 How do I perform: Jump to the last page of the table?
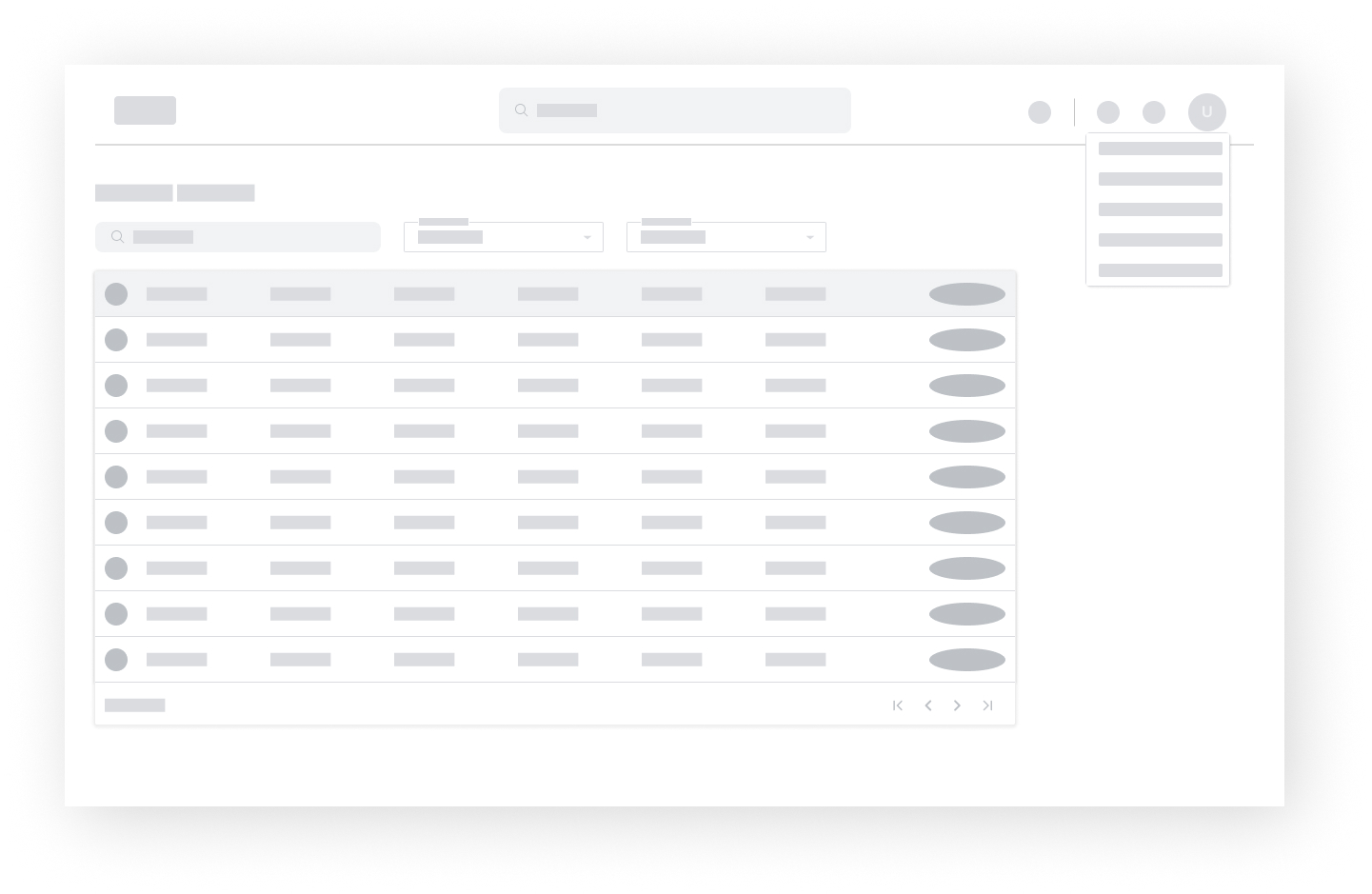click(987, 705)
